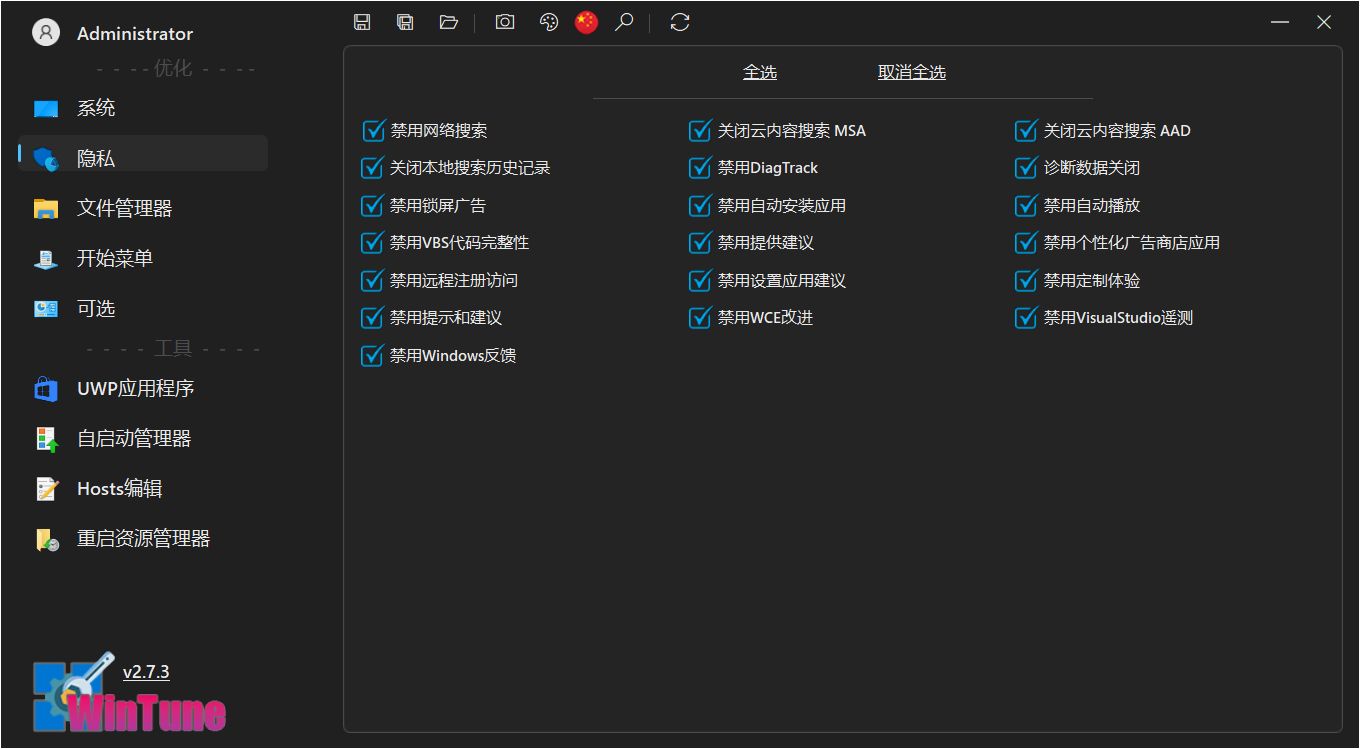
Task: Click the Administrator username text
Action: [135, 33]
